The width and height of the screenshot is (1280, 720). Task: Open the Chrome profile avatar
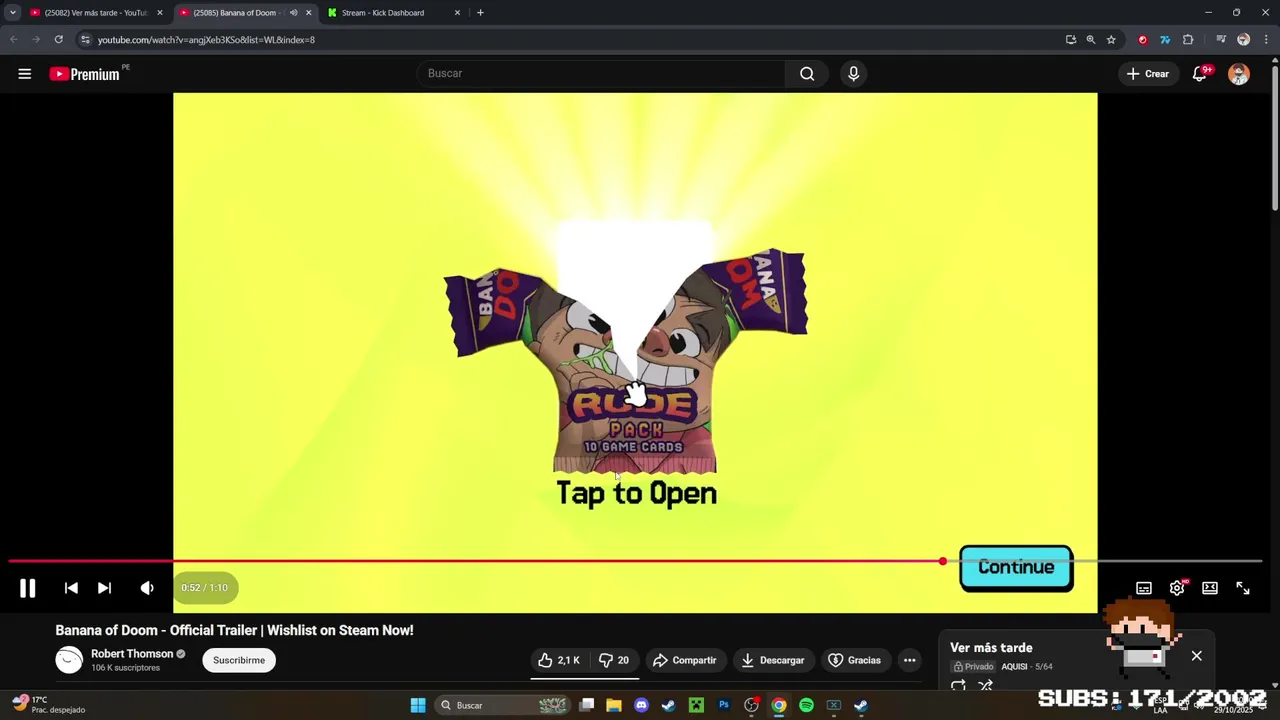pos(1243,40)
